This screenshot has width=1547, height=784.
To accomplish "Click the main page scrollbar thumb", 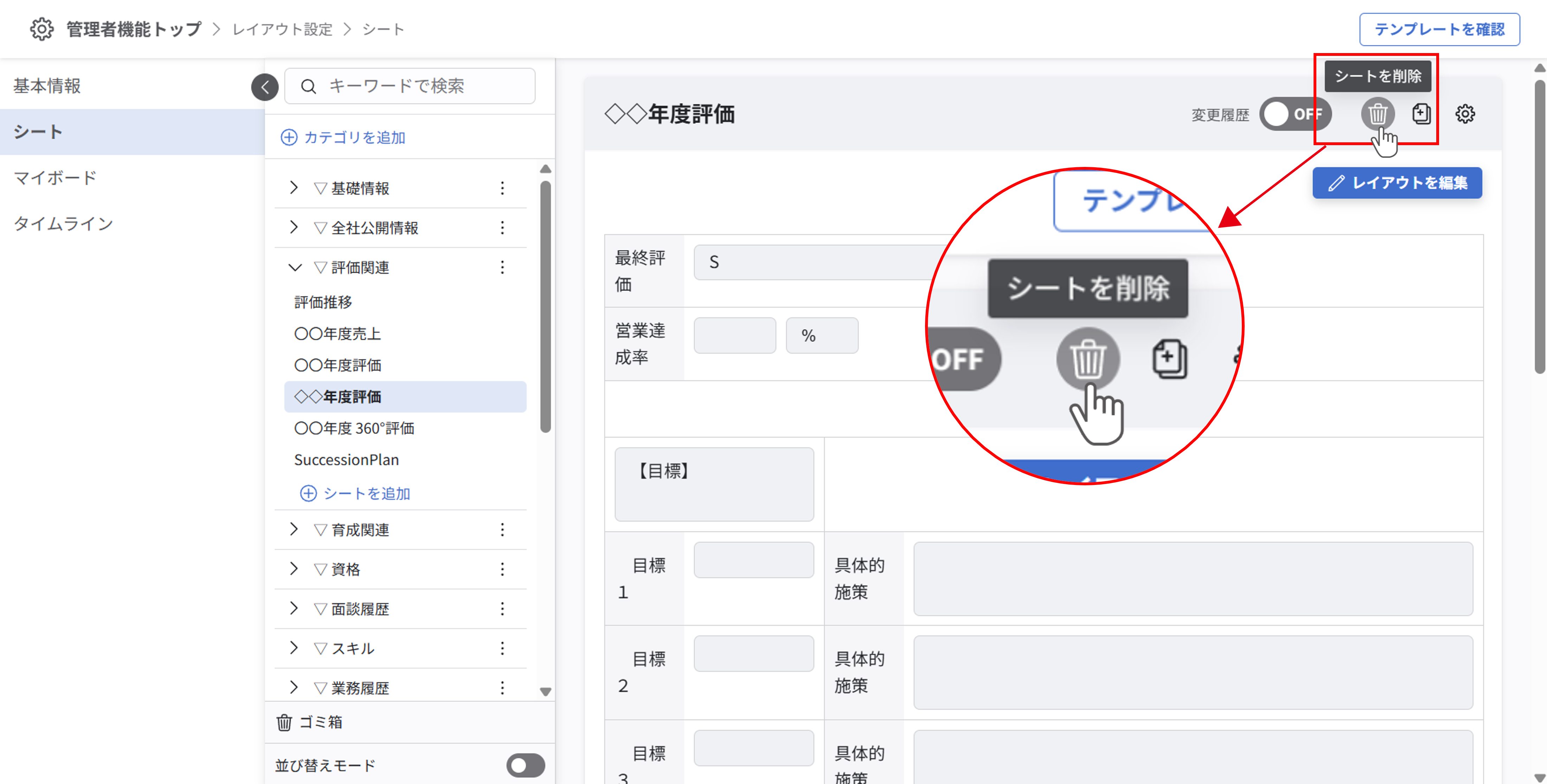I will point(1539,227).
